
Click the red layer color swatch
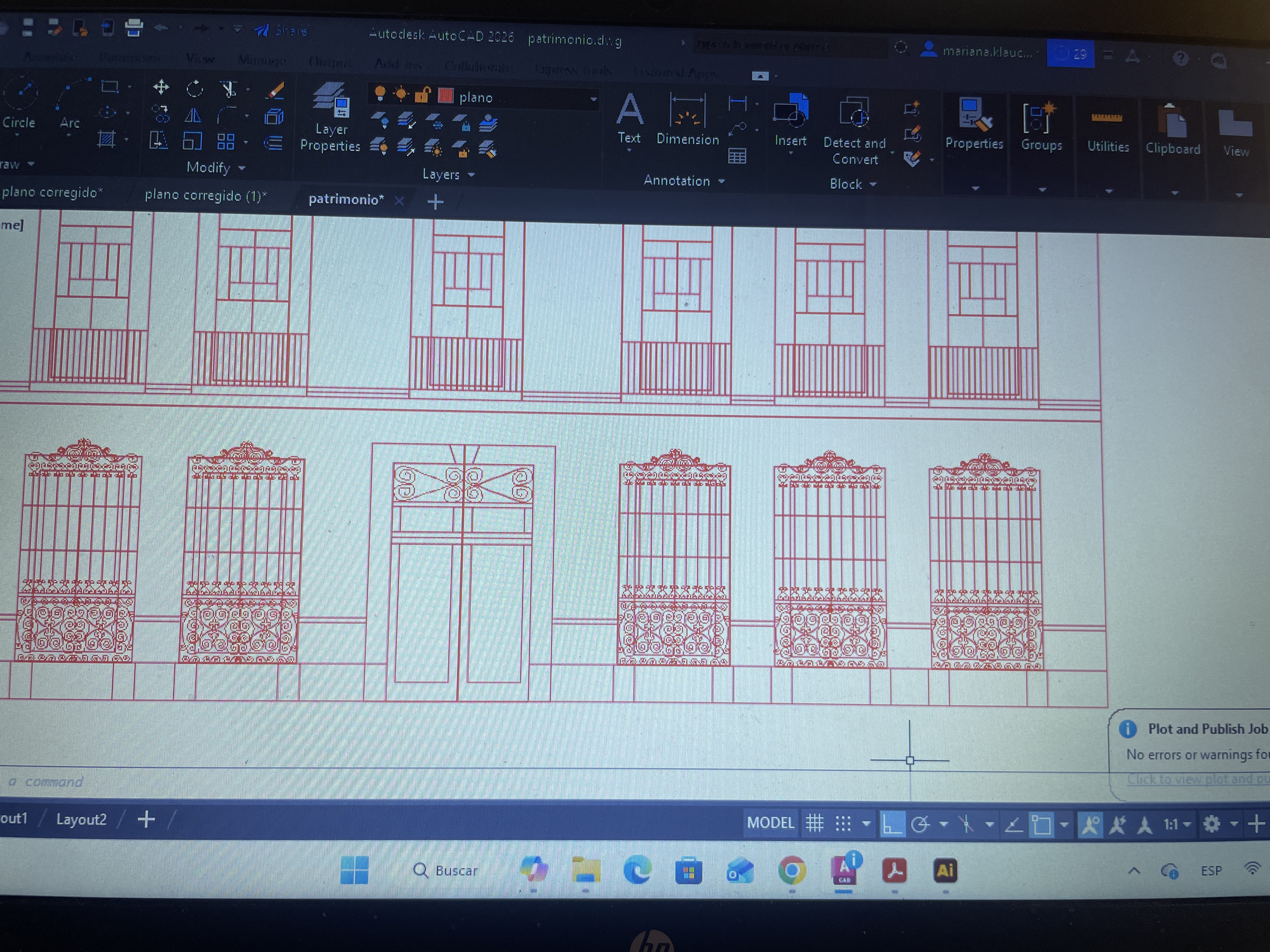[446, 96]
